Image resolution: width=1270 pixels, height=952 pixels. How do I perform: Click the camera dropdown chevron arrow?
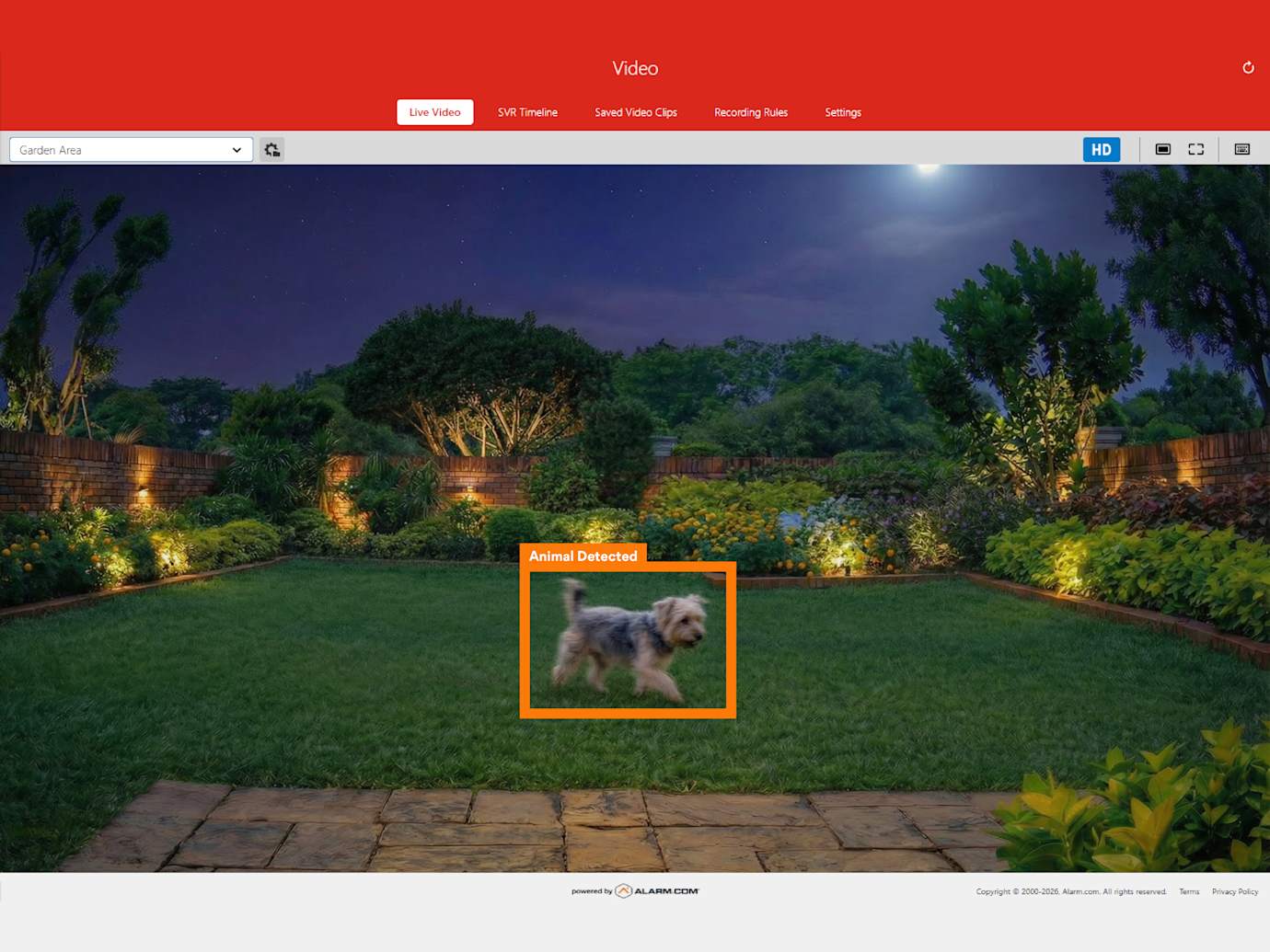coord(237,150)
